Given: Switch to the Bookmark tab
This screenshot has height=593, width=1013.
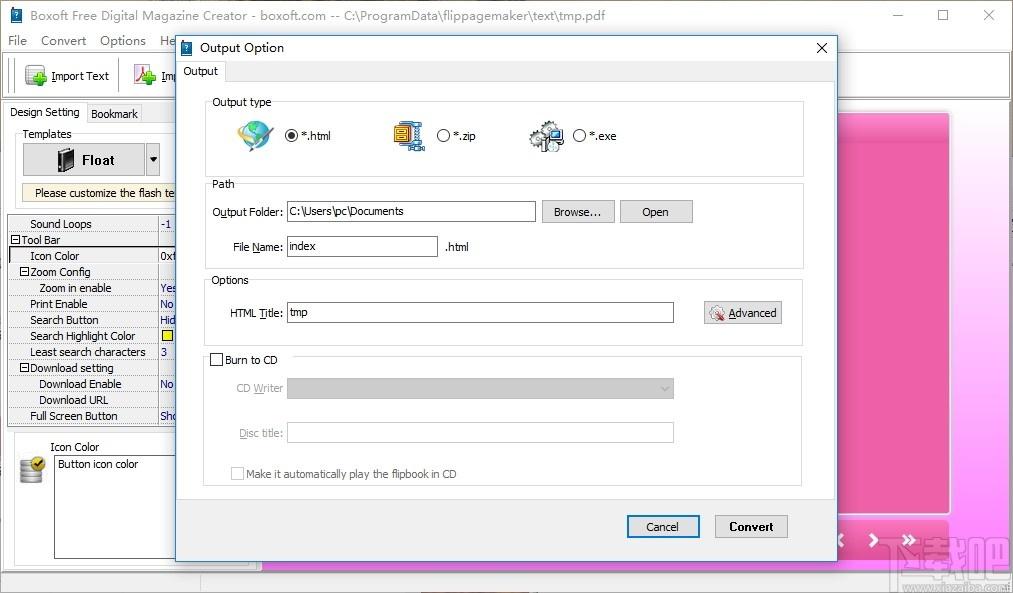Looking at the screenshot, I should pyautogui.click(x=114, y=114).
